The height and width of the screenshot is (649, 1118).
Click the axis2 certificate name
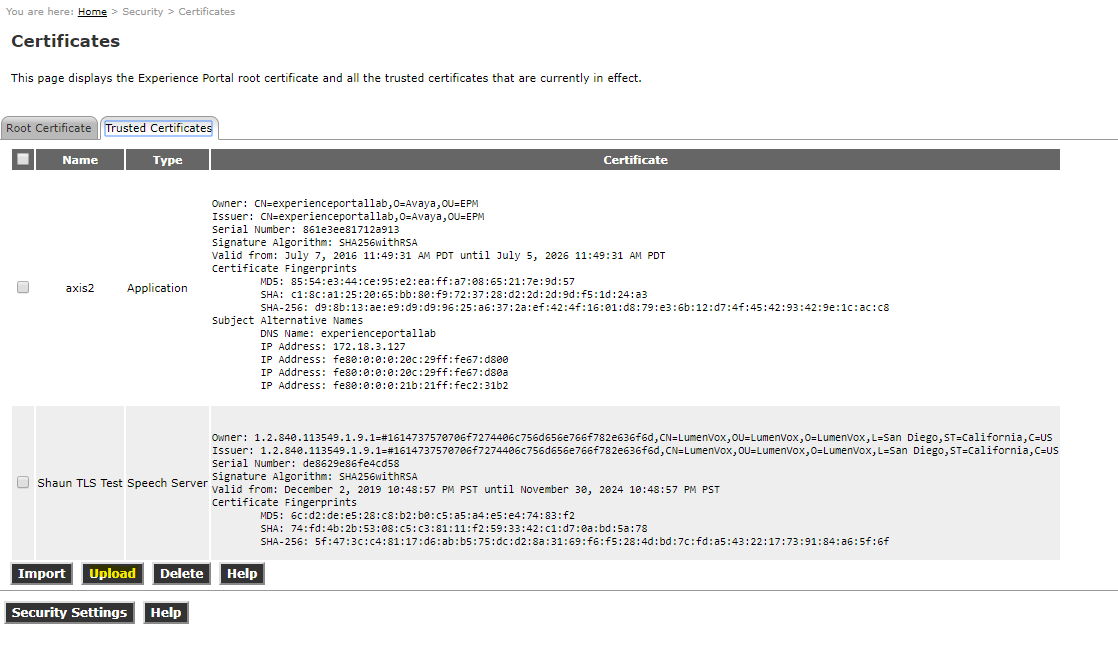point(80,288)
